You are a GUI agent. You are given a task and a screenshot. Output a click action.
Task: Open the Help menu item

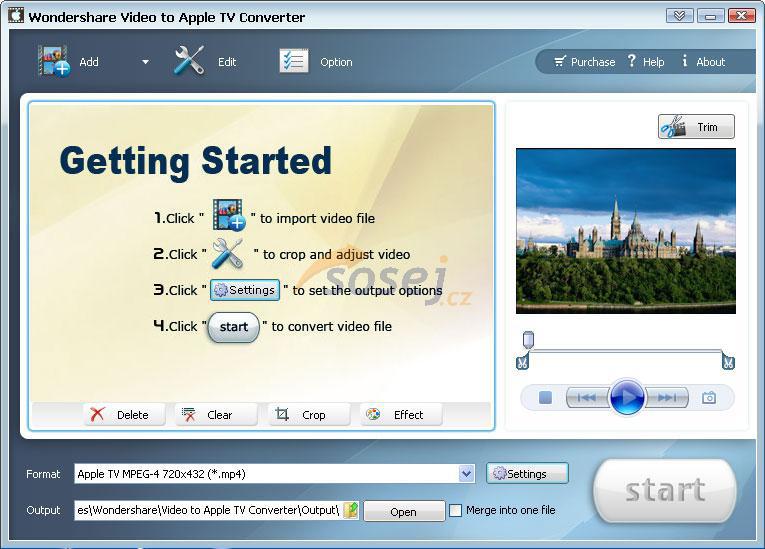(646, 61)
